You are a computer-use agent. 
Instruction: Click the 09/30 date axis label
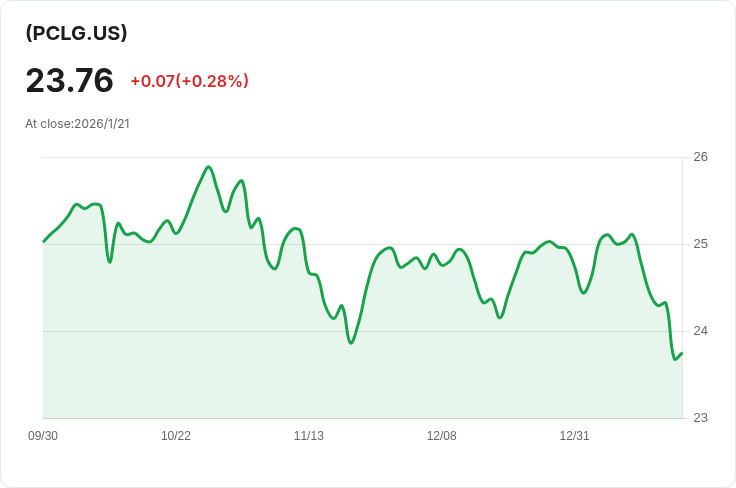pyautogui.click(x=43, y=436)
